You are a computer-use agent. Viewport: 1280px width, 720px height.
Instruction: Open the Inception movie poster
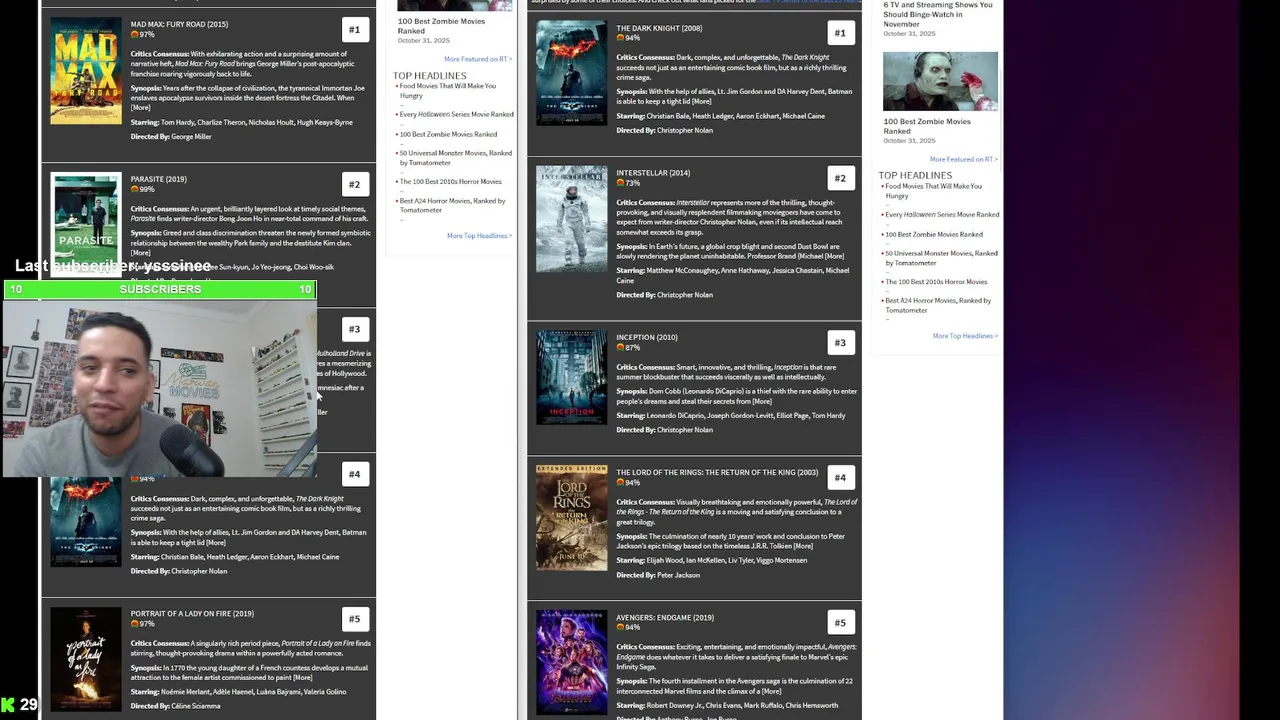click(571, 377)
